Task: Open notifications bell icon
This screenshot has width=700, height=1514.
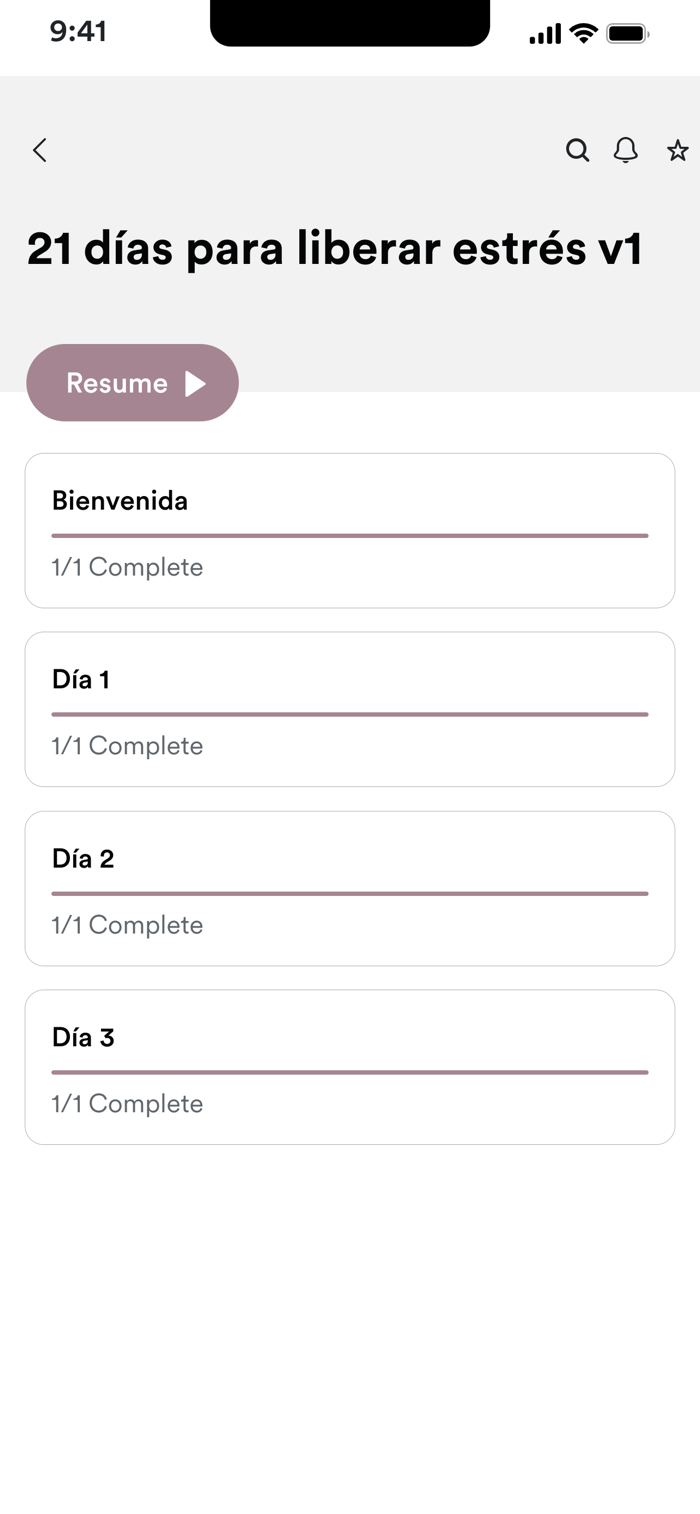Action: [x=626, y=151]
